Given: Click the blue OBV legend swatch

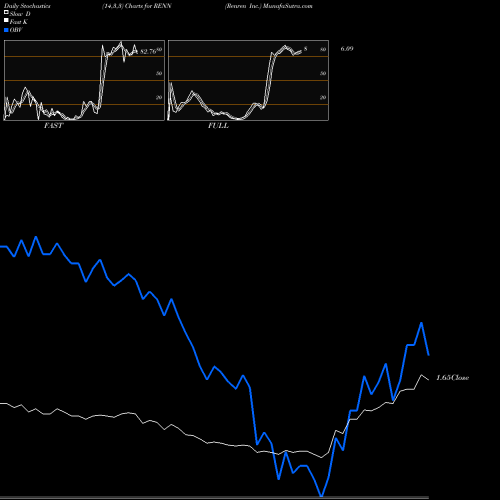Looking at the screenshot, I should coord(6,30).
